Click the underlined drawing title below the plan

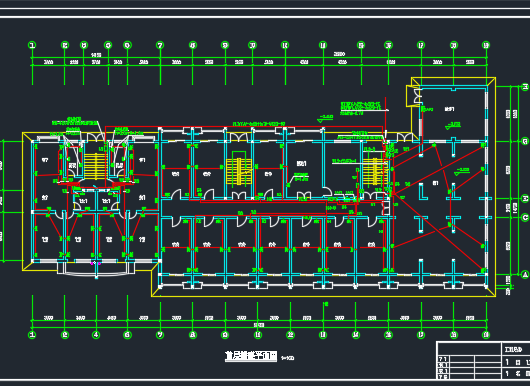tap(251, 356)
